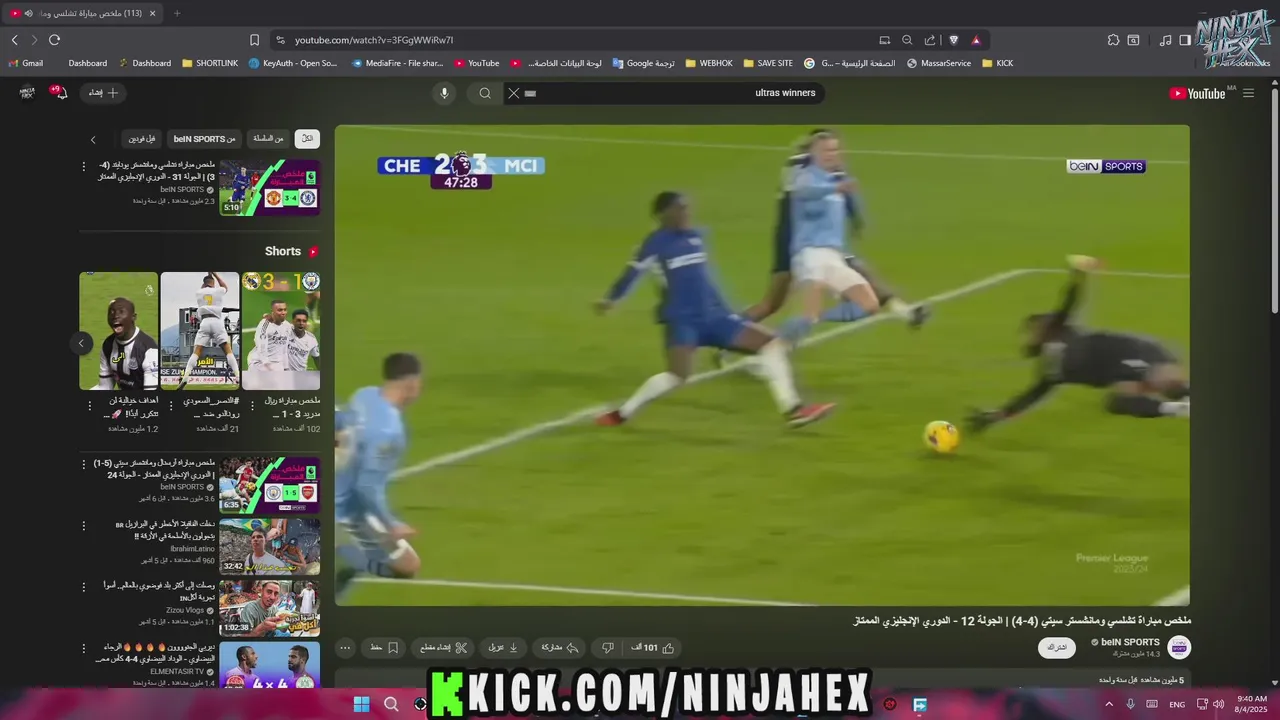The image size is (1280, 720).
Task: Toggle the browser sidebar panel icon
Action: pos(1185,40)
